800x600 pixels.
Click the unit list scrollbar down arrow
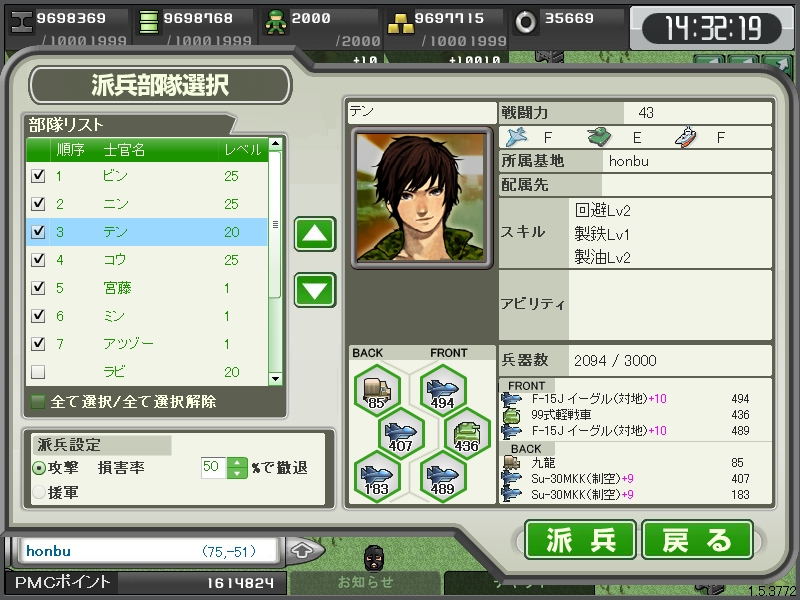tap(276, 379)
